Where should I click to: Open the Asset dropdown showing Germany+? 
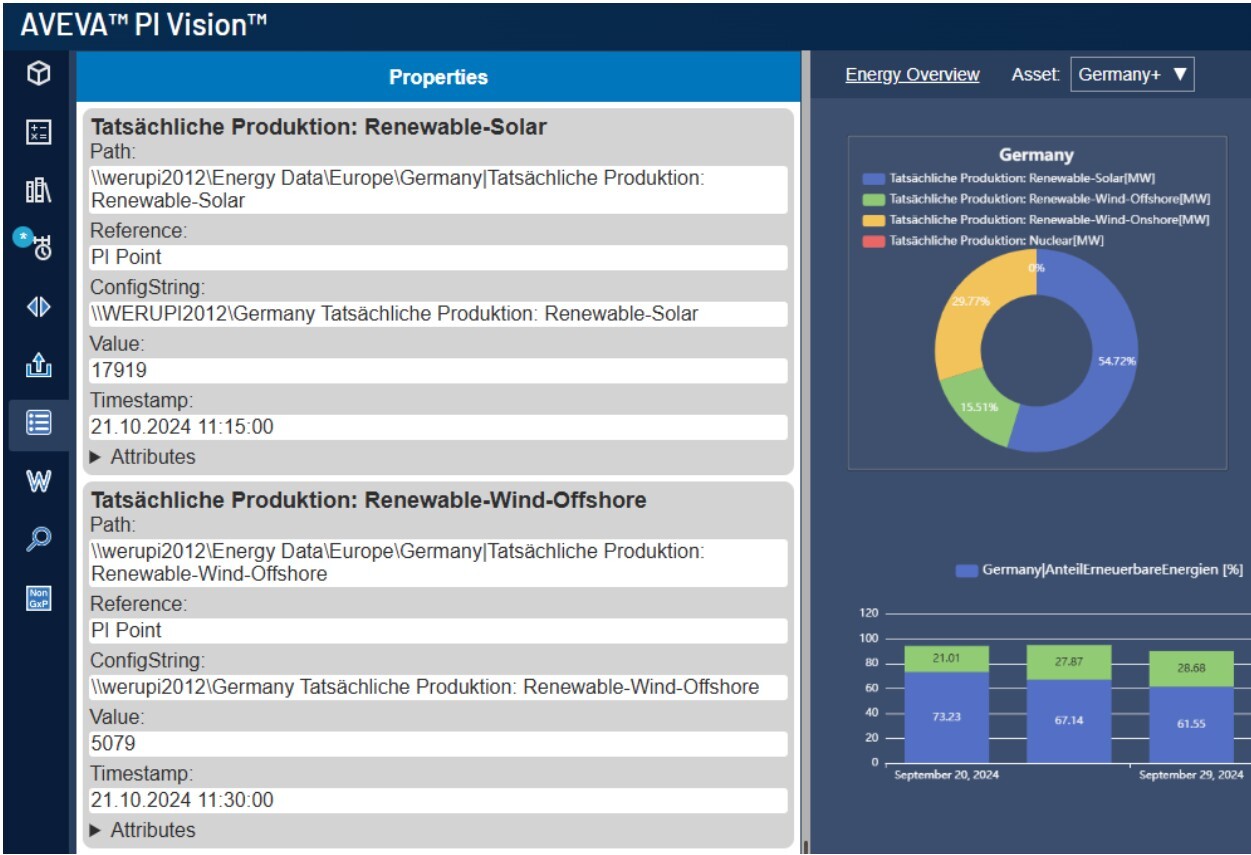click(1132, 75)
